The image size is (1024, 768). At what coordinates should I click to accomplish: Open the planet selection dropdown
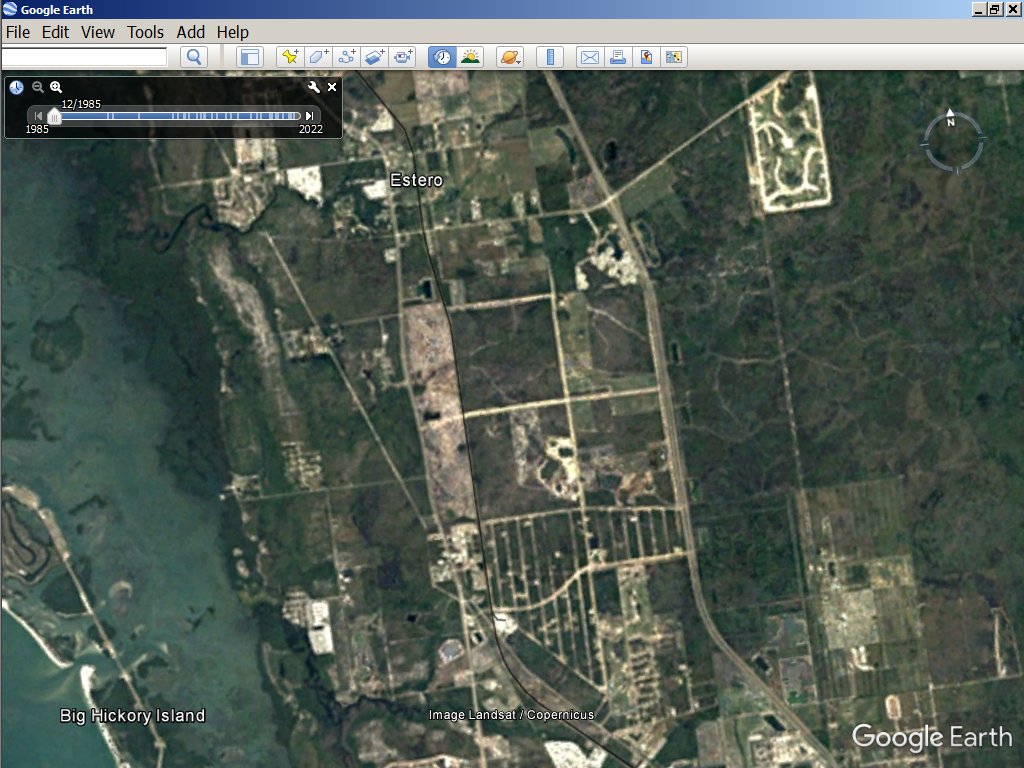click(510, 57)
